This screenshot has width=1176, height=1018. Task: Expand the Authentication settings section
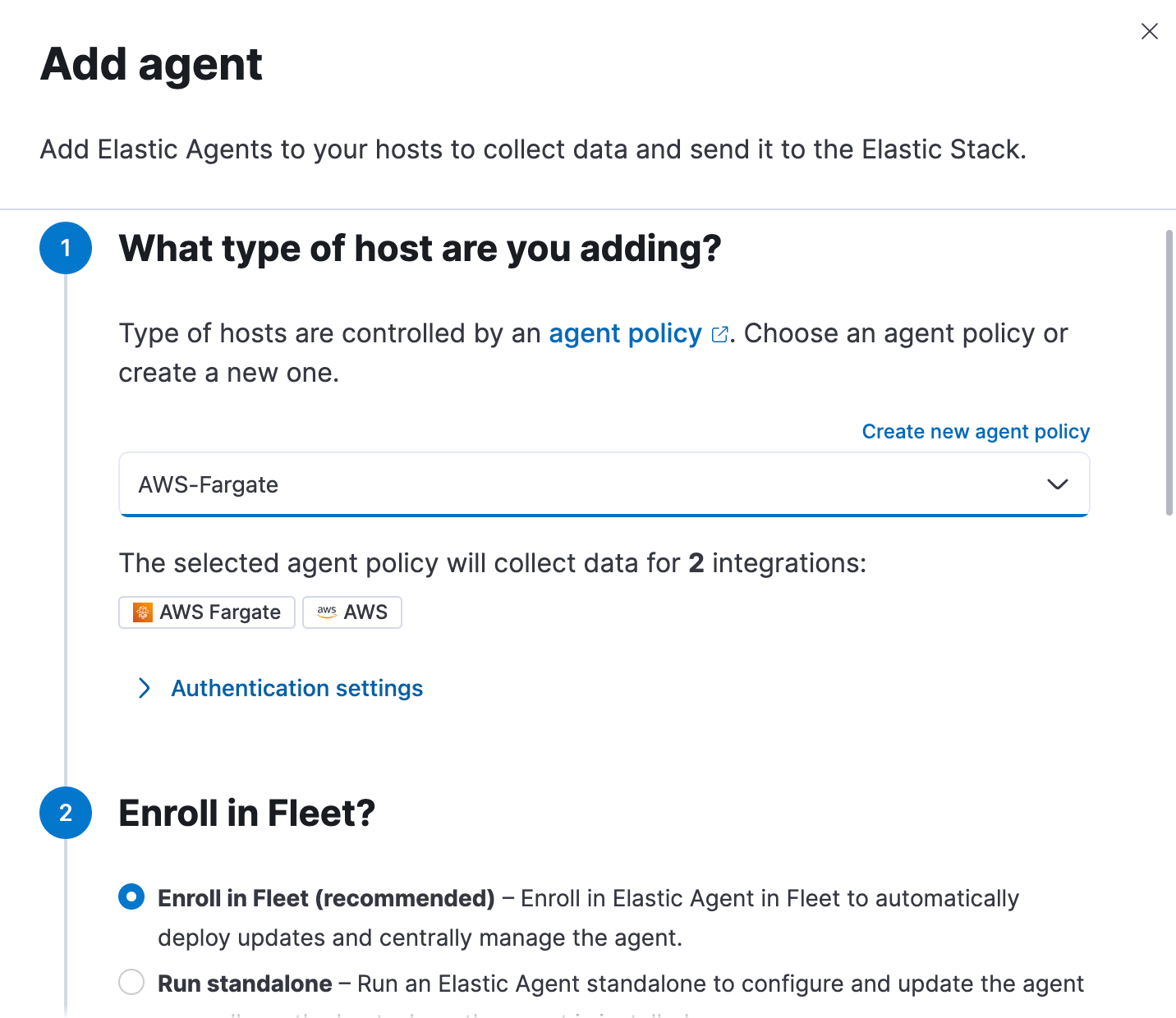coord(296,688)
